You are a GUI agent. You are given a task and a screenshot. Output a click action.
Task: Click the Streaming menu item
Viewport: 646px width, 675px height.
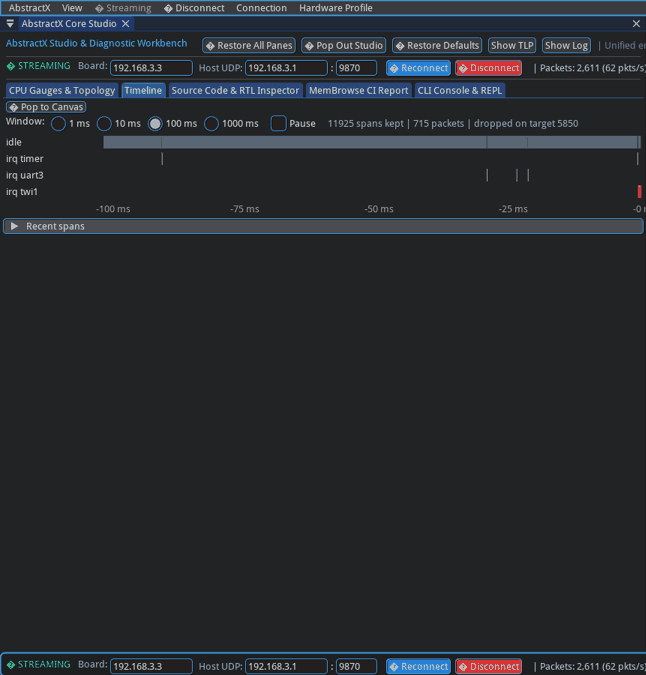pyautogui.click(x=123, y=8)
